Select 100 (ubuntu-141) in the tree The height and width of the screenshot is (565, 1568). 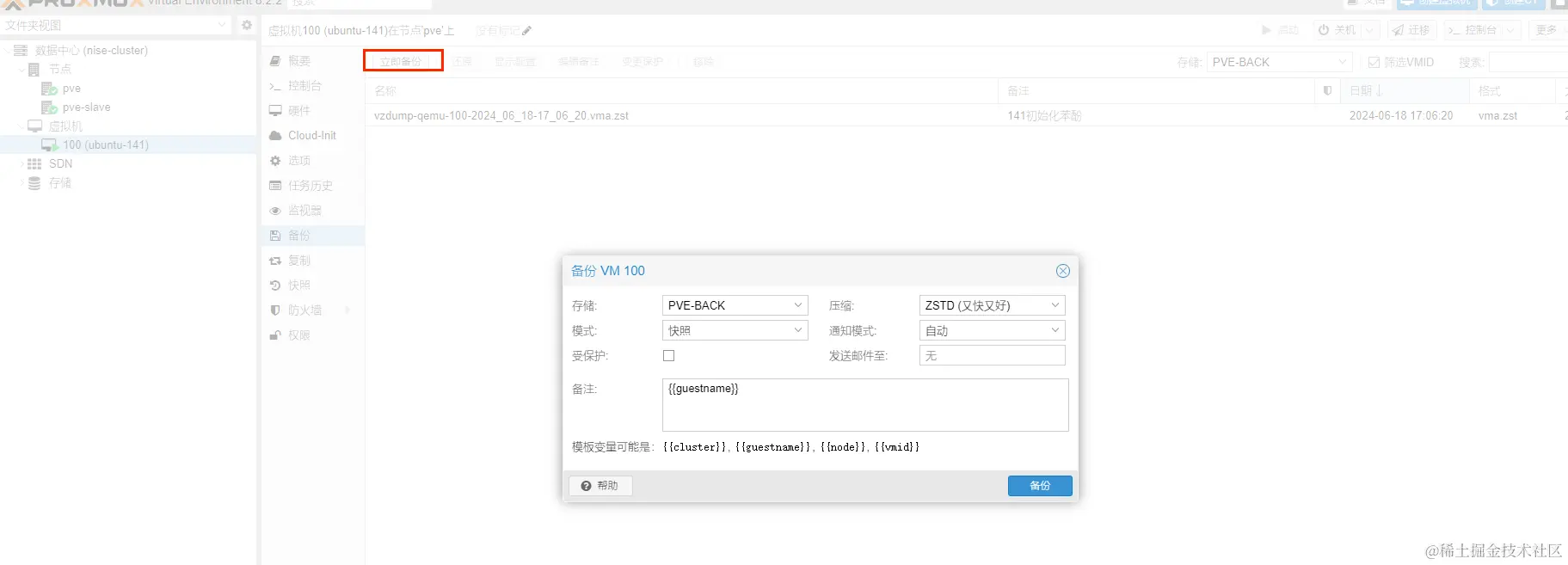105,145
